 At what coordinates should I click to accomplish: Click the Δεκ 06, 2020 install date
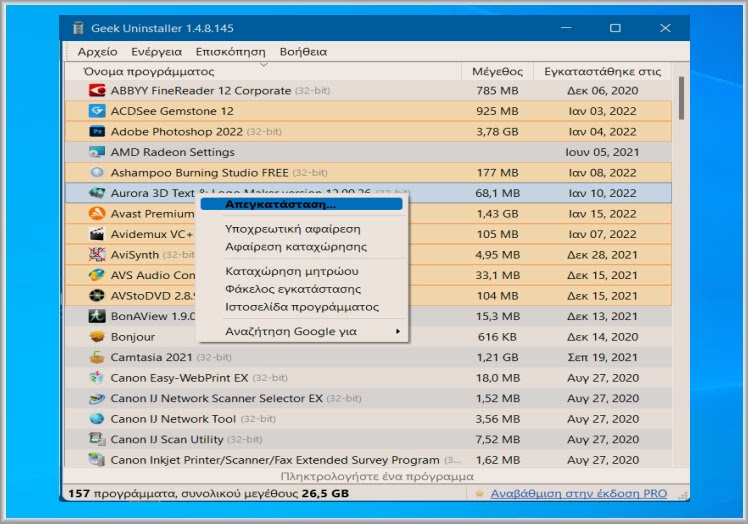point(603,91)
